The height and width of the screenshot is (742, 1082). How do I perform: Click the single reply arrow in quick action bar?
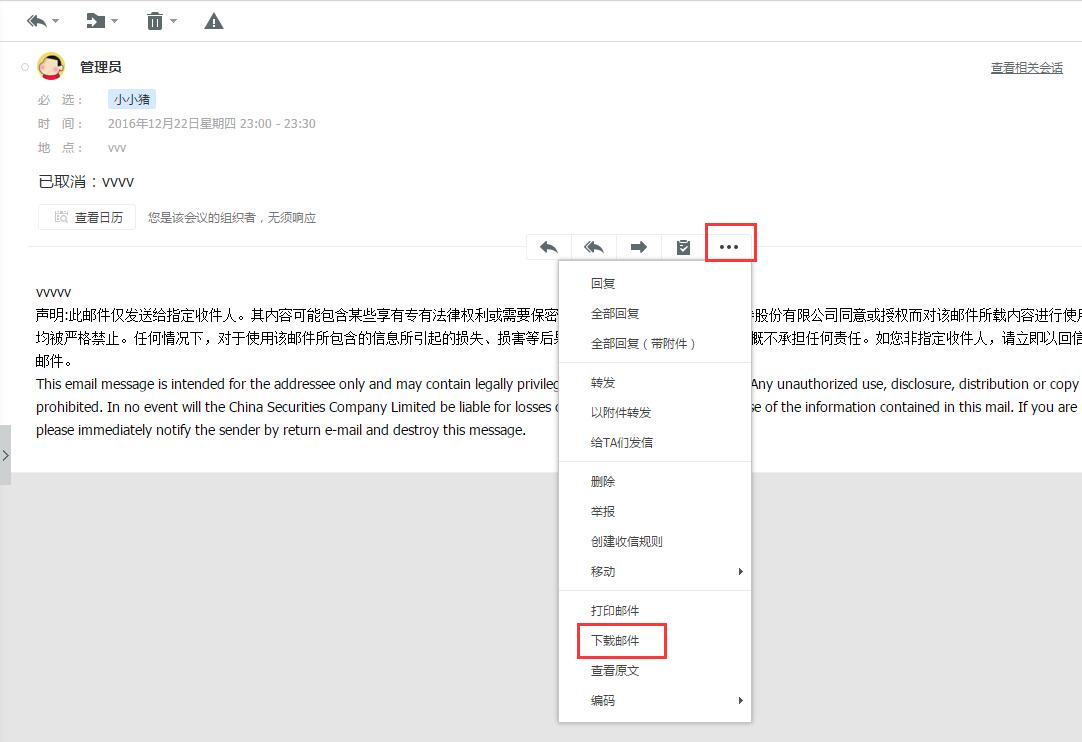tap(549, 247)
